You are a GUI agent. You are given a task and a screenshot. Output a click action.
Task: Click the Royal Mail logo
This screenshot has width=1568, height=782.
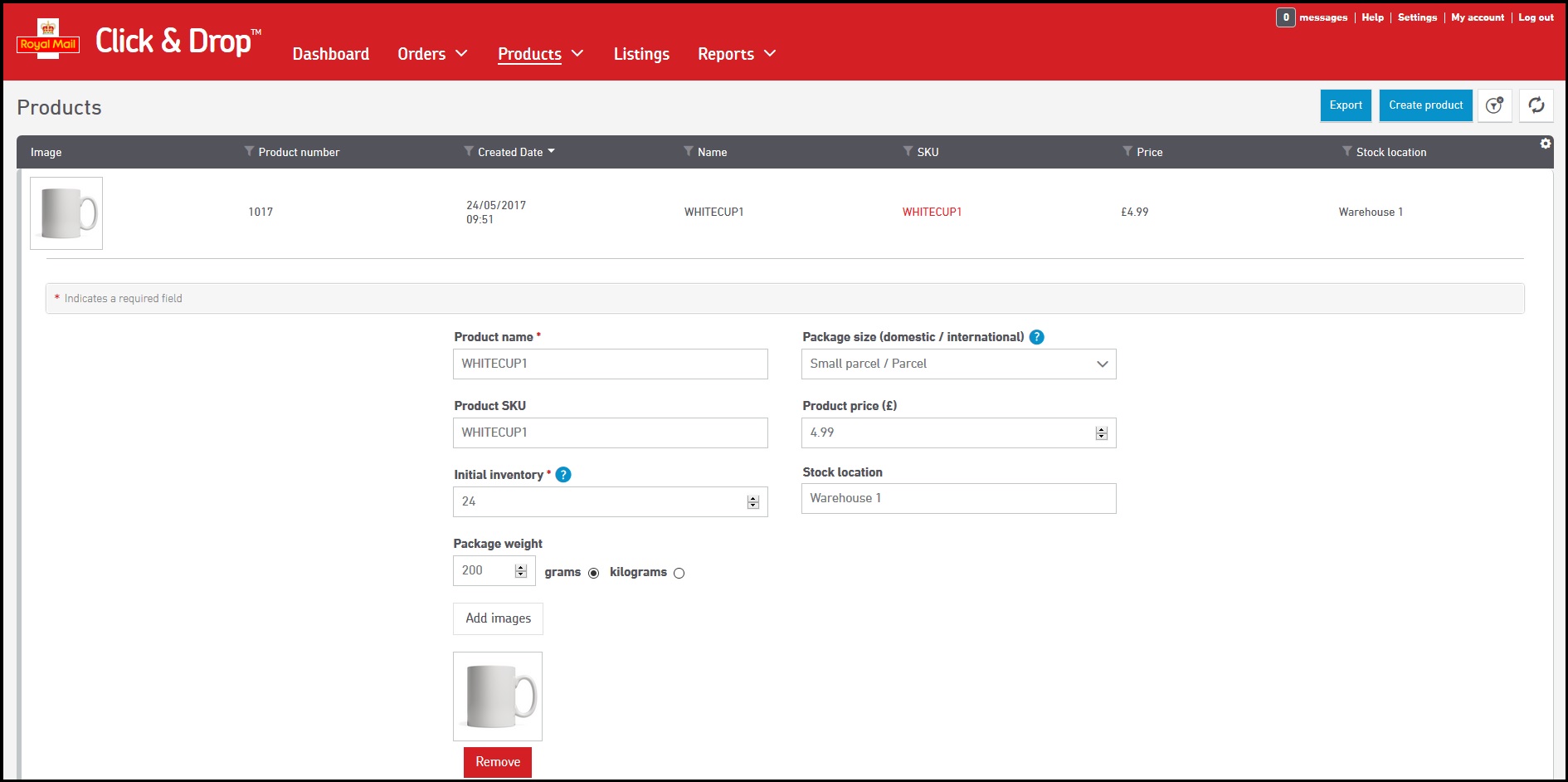pyautogui.click(x=48, y=40)
